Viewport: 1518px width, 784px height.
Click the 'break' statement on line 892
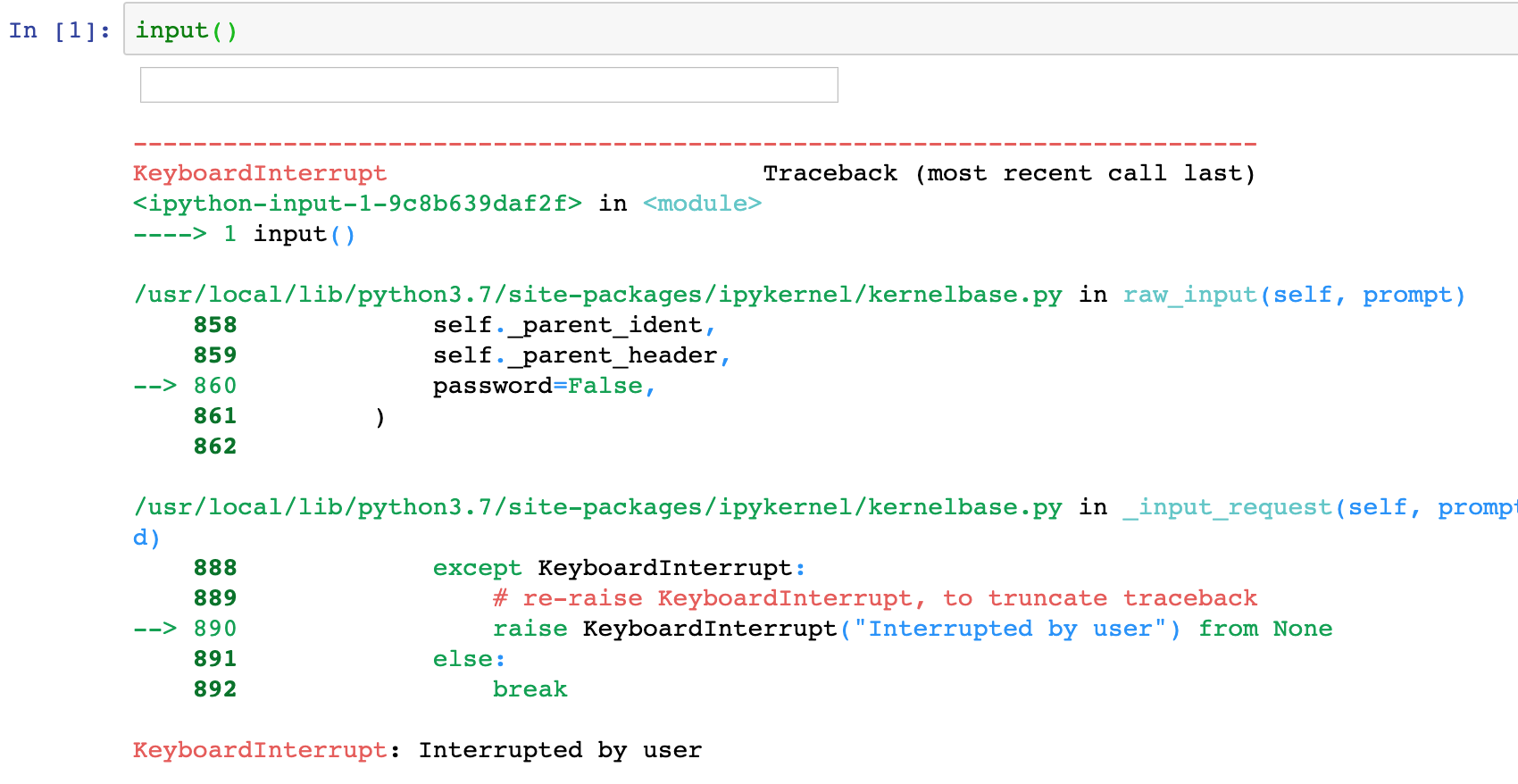[x=530, y=689]
